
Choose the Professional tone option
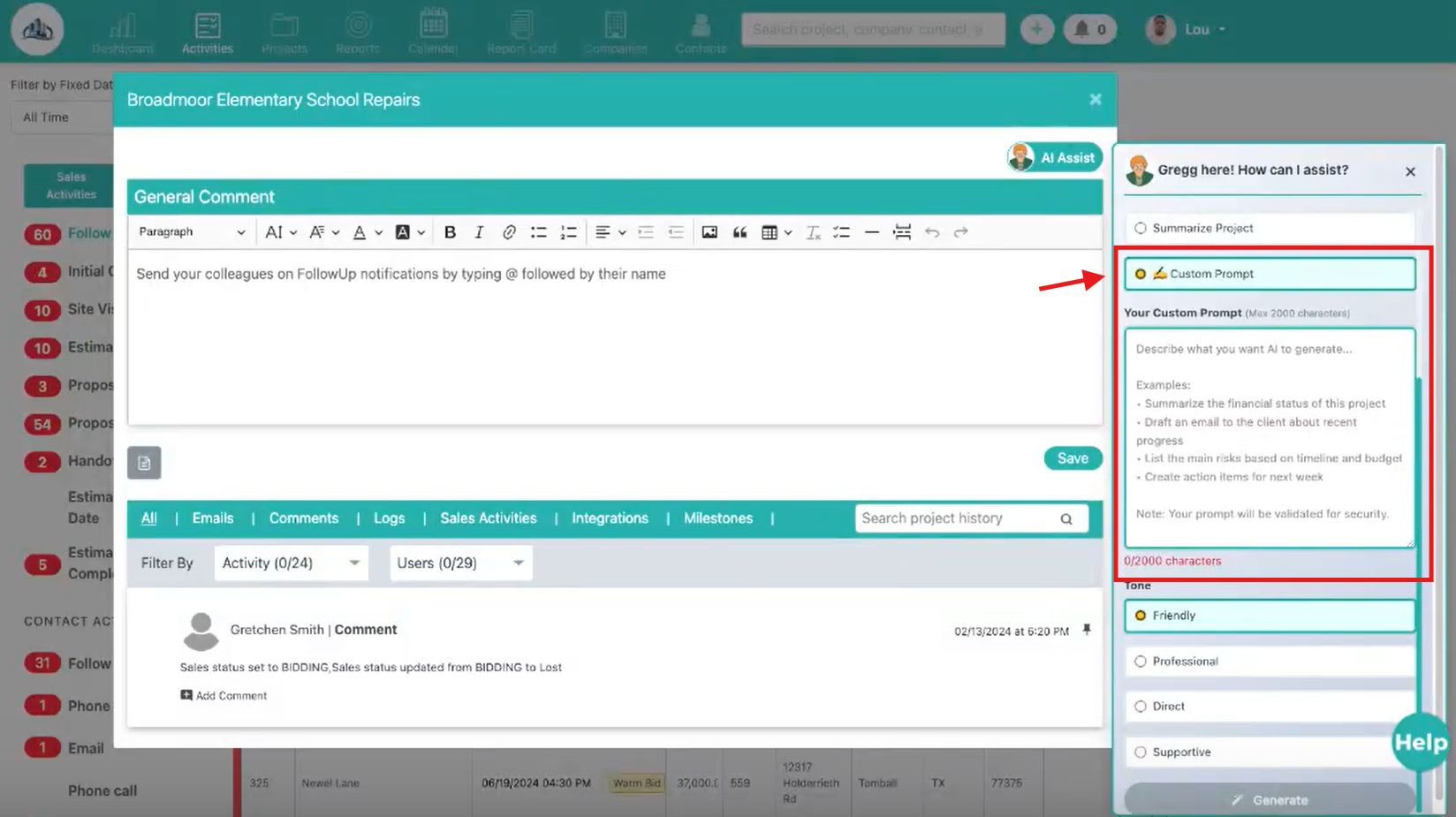pyautogui.click(x=1141, y=662)
